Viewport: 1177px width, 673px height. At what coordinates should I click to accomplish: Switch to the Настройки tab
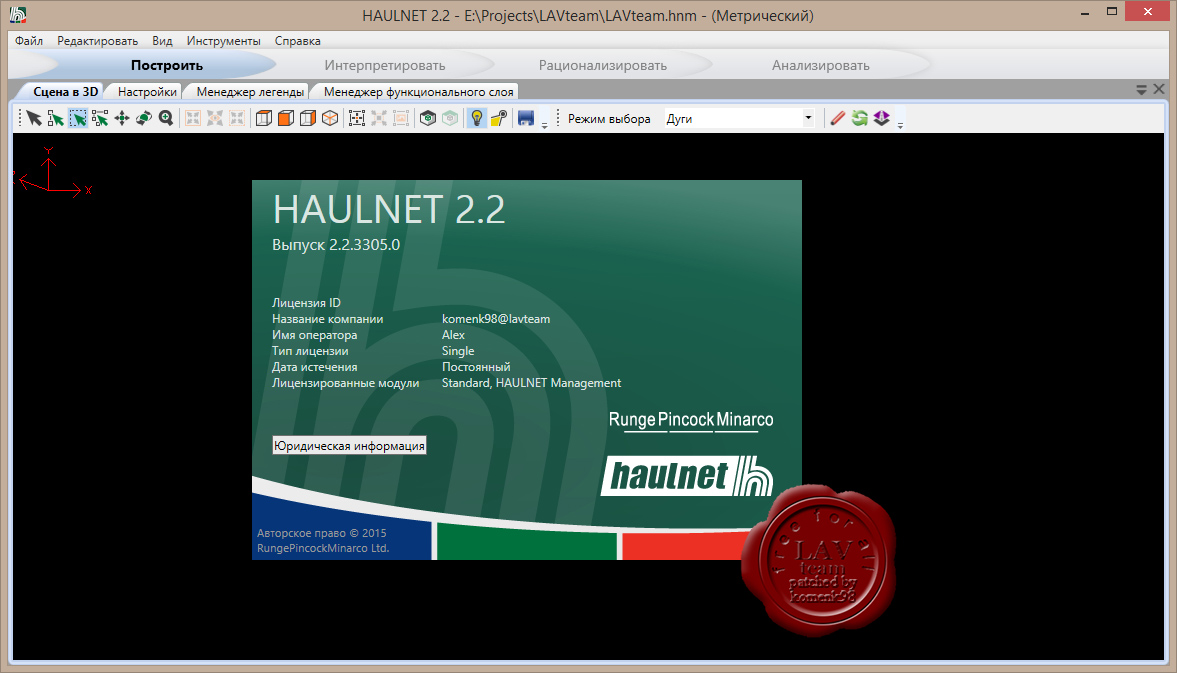tap(147, 92)
